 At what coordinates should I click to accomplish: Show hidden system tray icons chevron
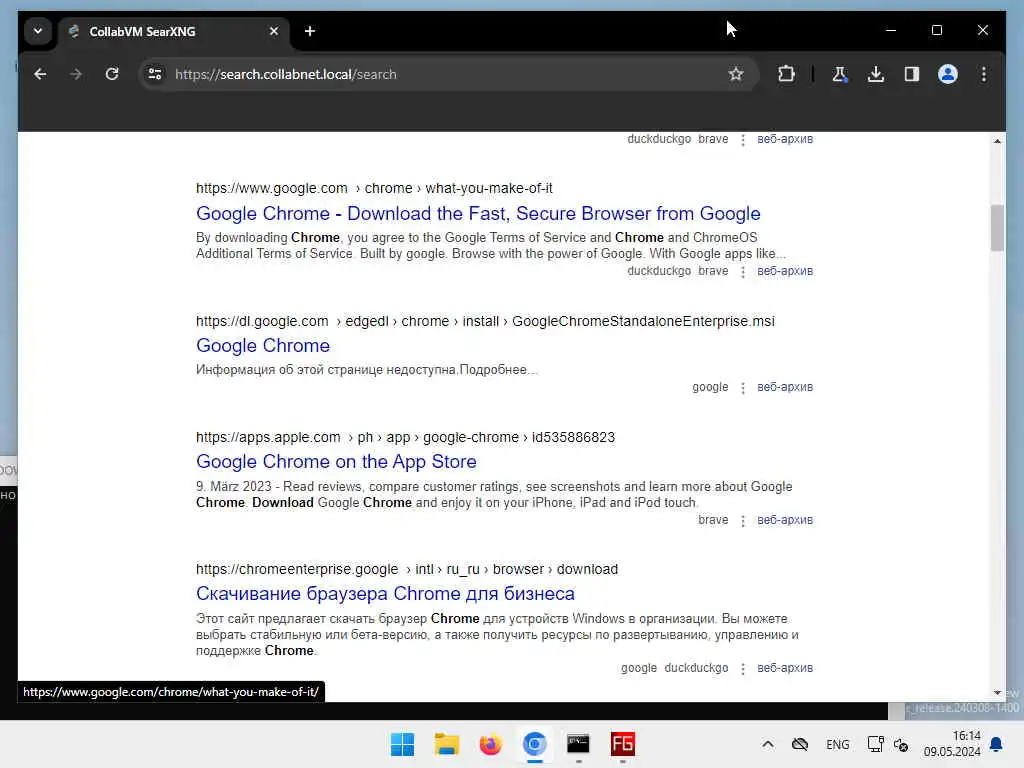(768, 744)
